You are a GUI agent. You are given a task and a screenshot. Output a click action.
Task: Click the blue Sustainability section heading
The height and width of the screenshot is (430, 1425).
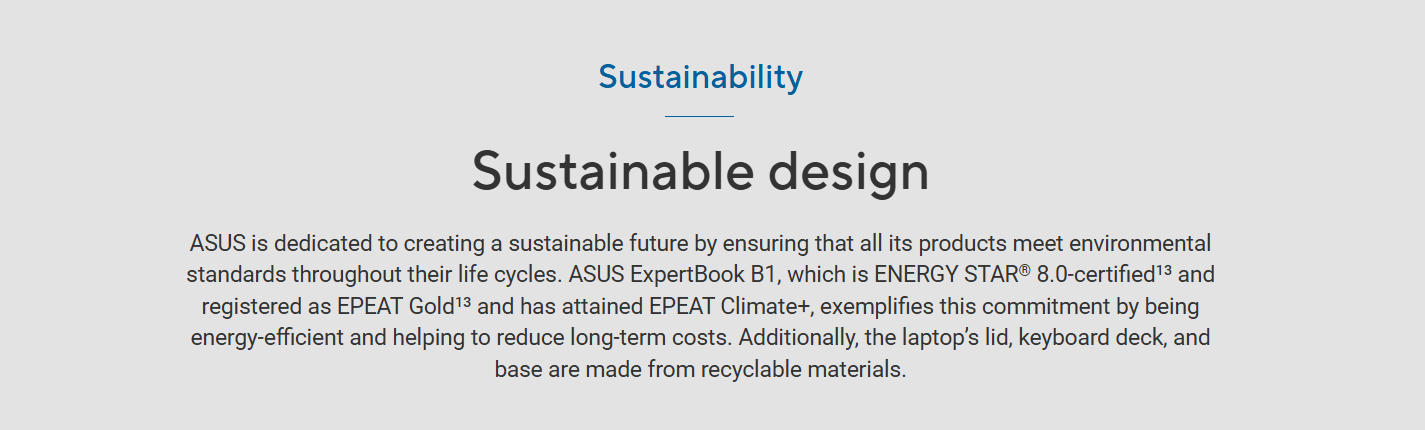[700, 77]
